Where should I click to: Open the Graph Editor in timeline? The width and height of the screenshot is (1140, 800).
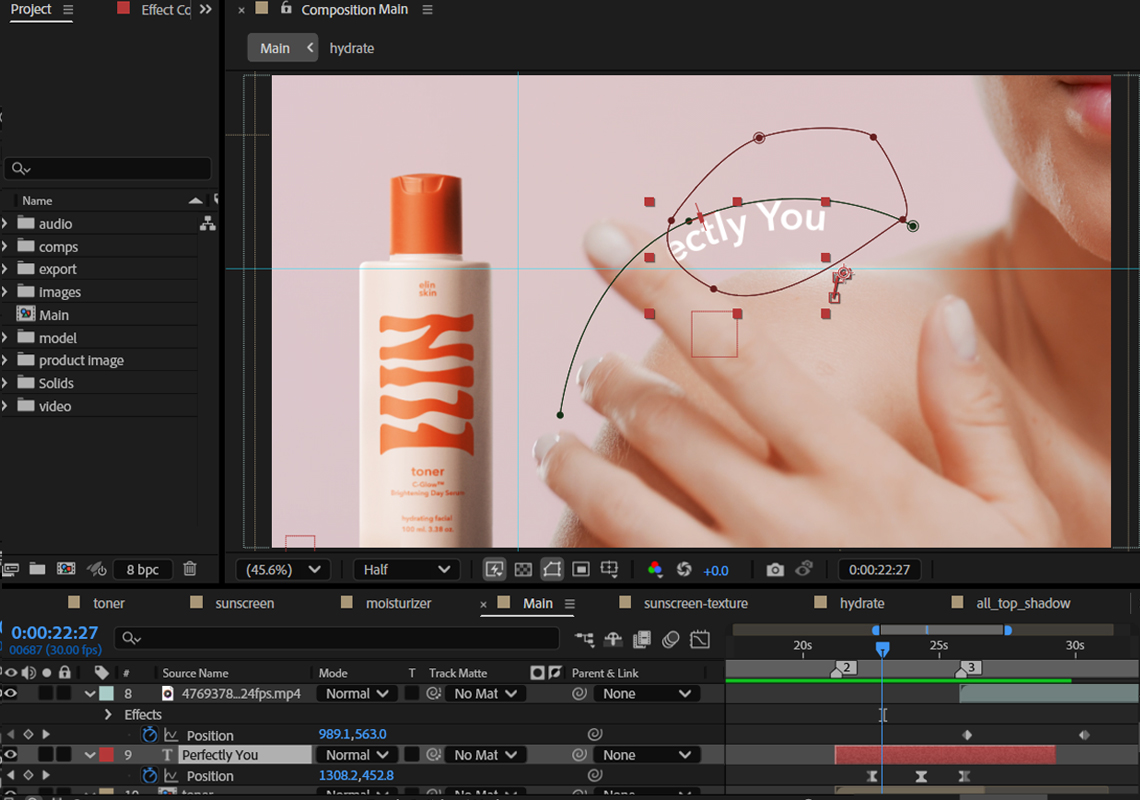[x=700, y=639]
